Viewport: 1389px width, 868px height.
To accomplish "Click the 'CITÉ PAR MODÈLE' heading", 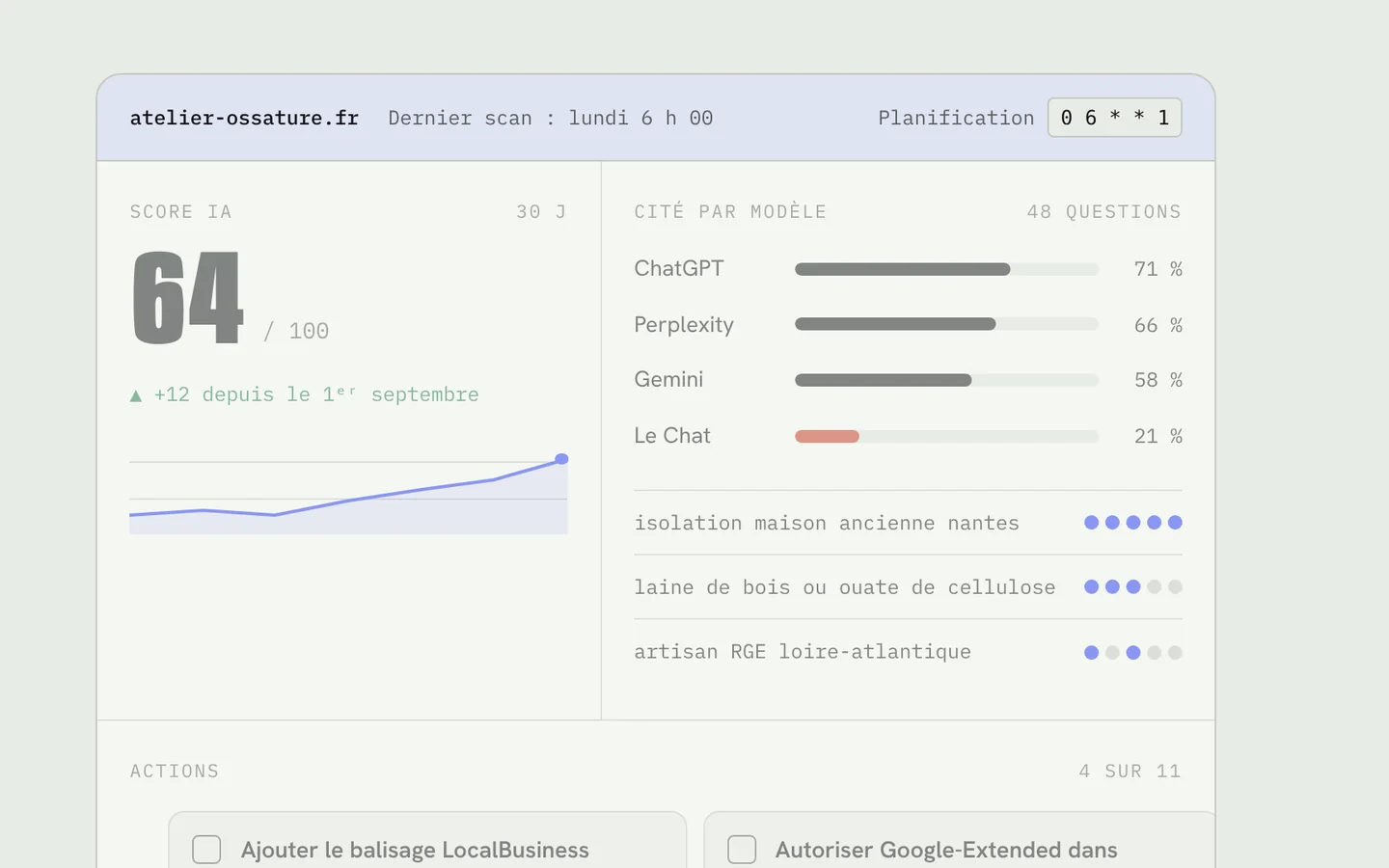I will point(730,211).
